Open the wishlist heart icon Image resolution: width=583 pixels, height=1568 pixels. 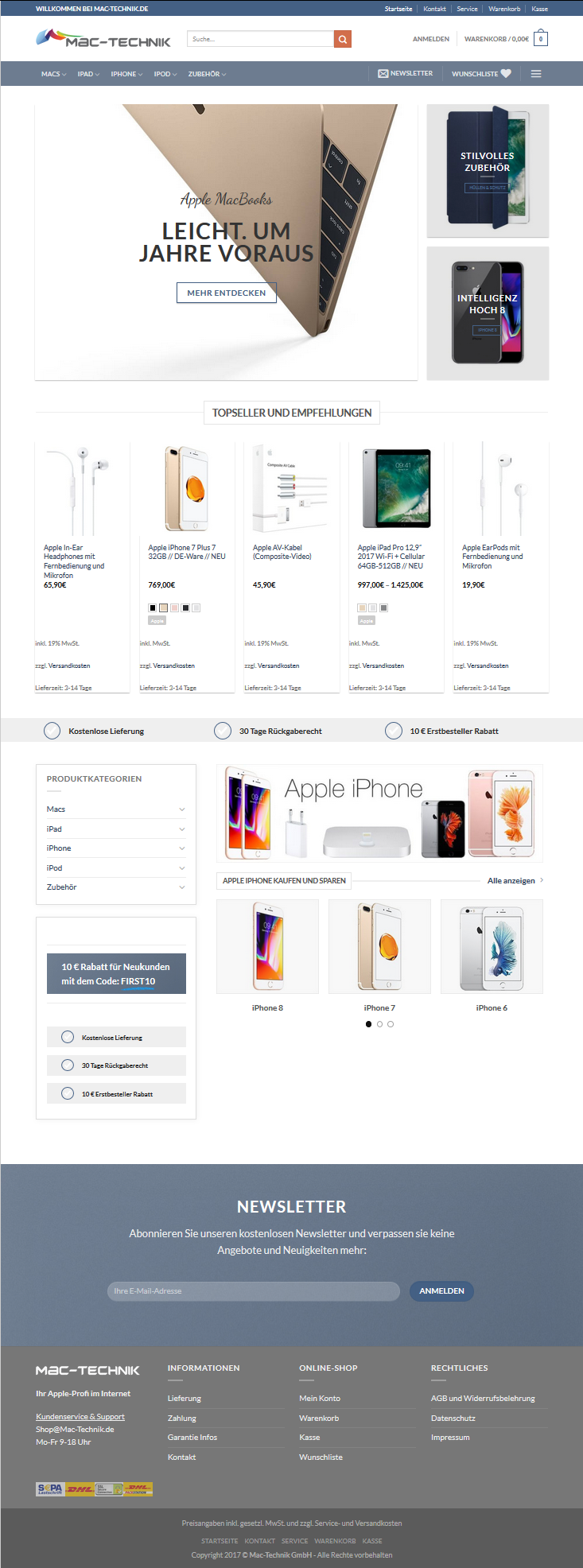click(x=506, y=73)
